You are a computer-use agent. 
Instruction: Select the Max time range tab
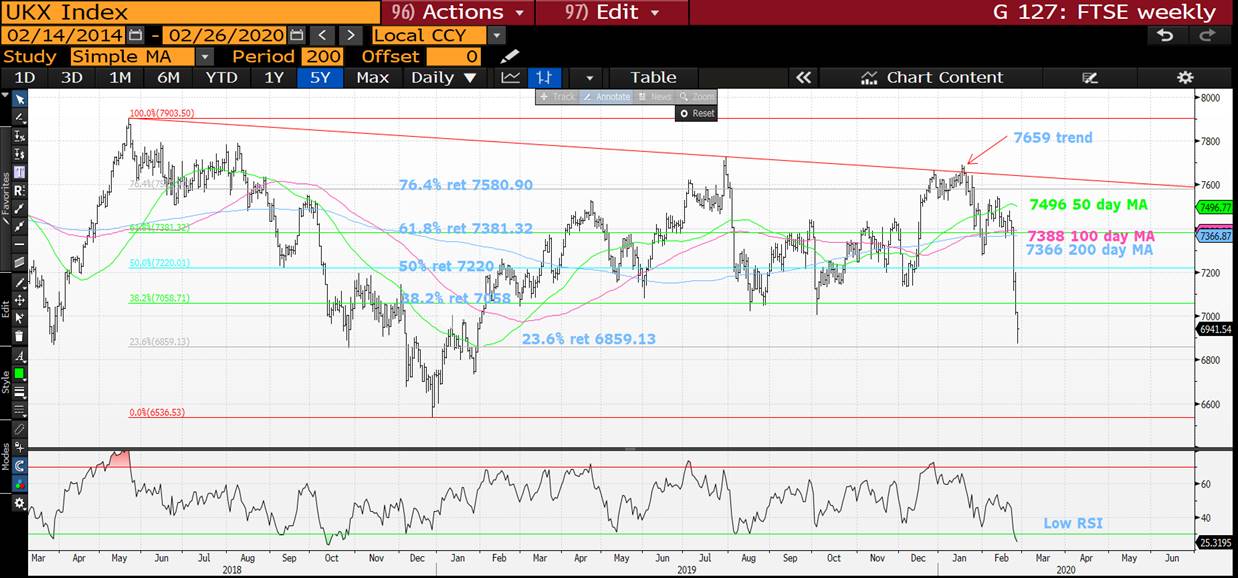[372, 77]
